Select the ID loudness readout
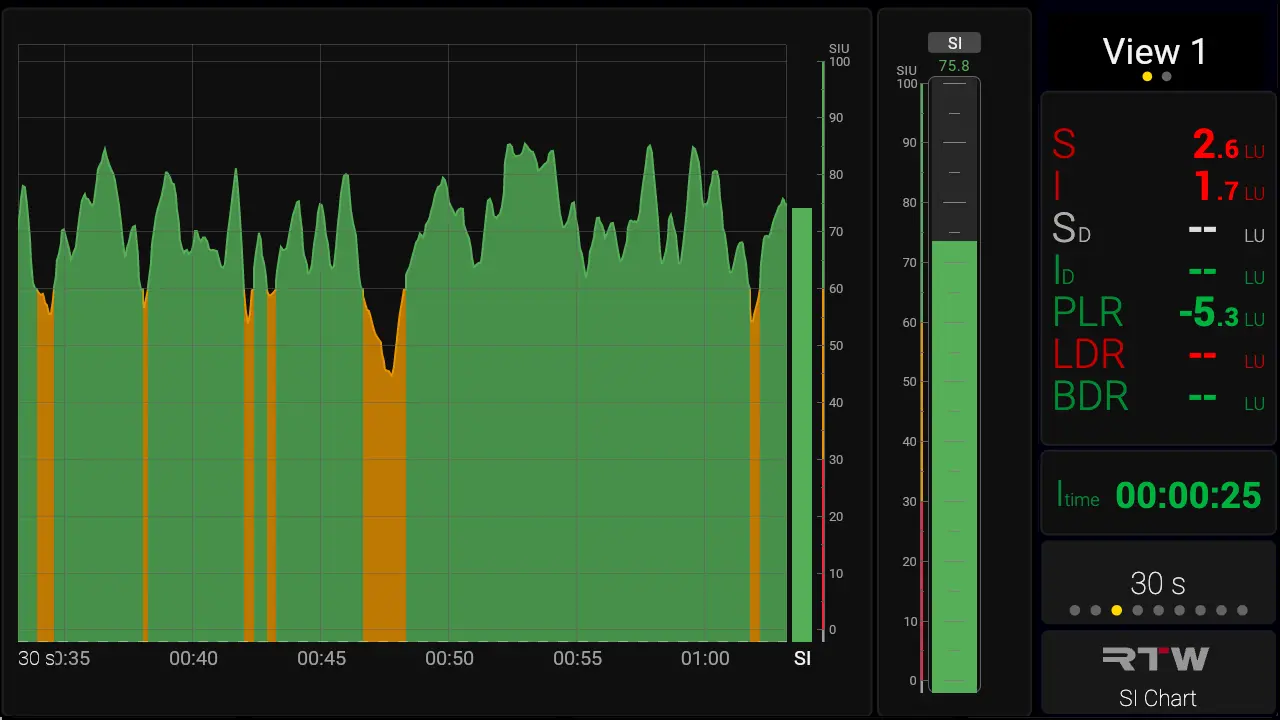 (x=1158, y=272)
